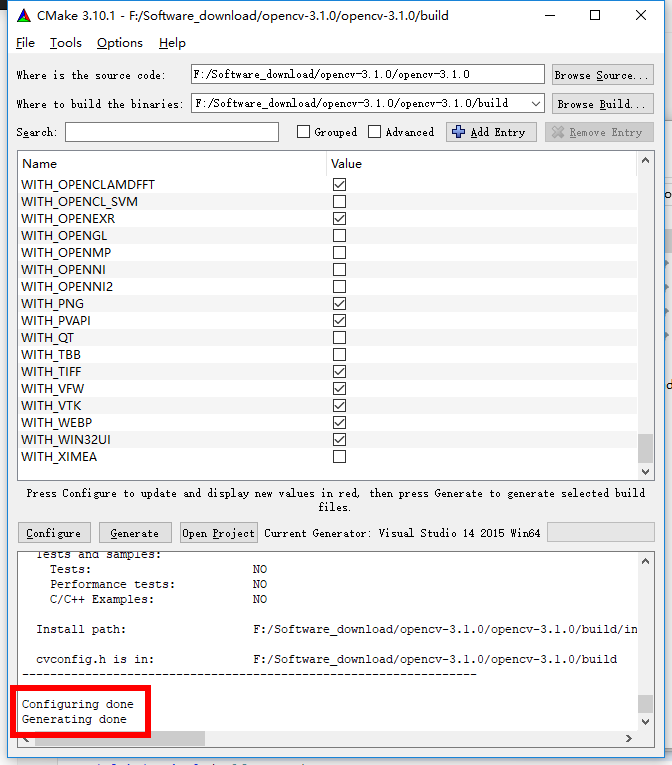This screenshot has width=672, height=765.
Task: Click the Search input field
Action: (172, 132)
